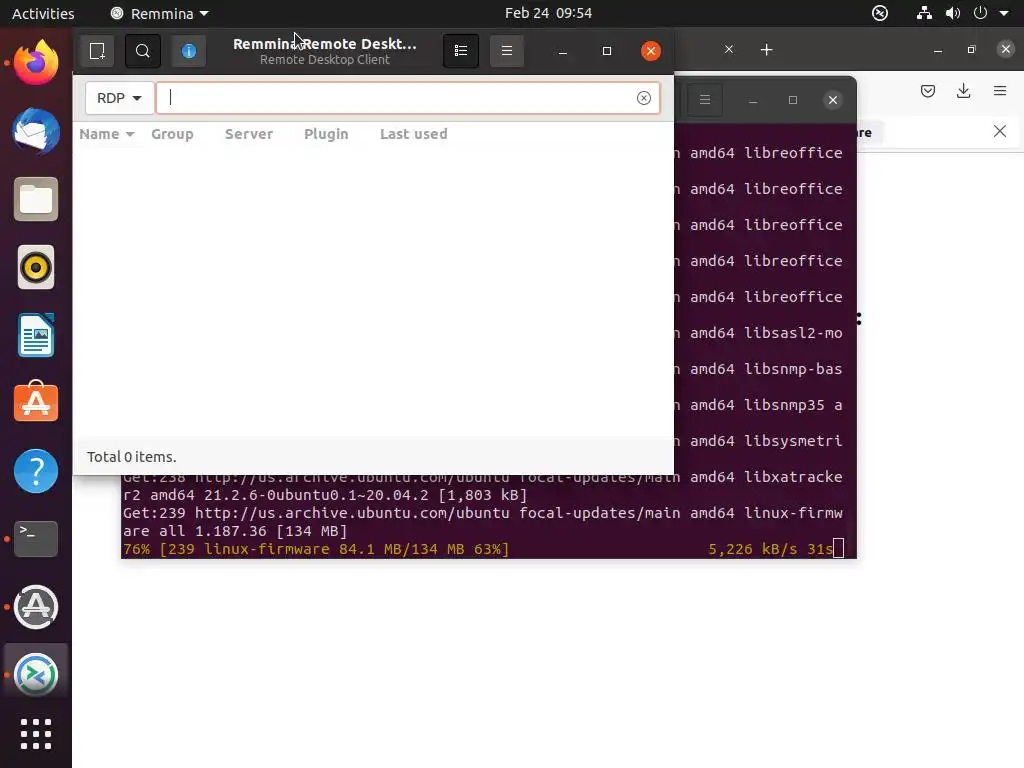The image size is (1024, 768).
Task: Switch Remmina view mode with list icon
Action: point(461,51)
